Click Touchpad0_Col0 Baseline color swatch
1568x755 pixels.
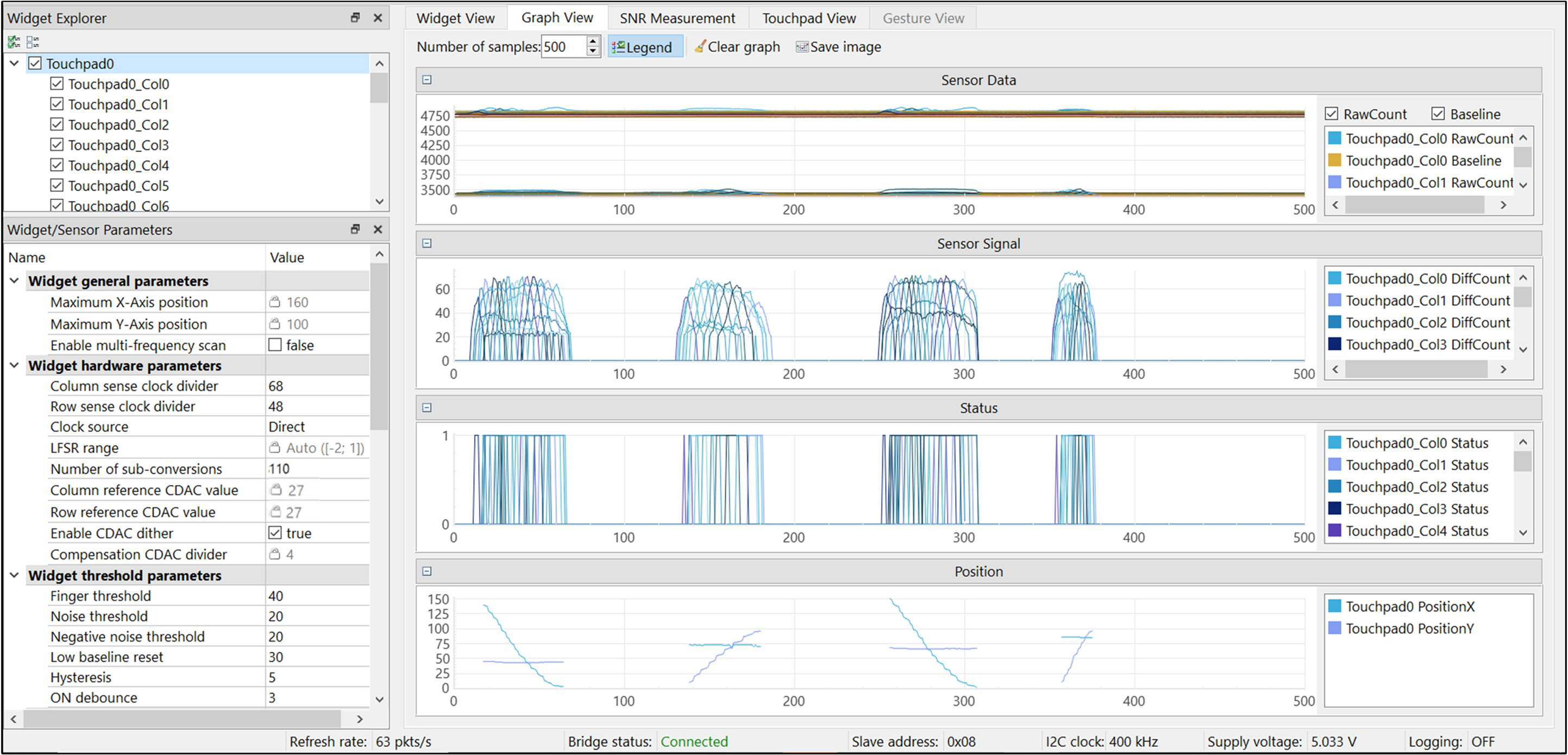[x=1334, y=160]
